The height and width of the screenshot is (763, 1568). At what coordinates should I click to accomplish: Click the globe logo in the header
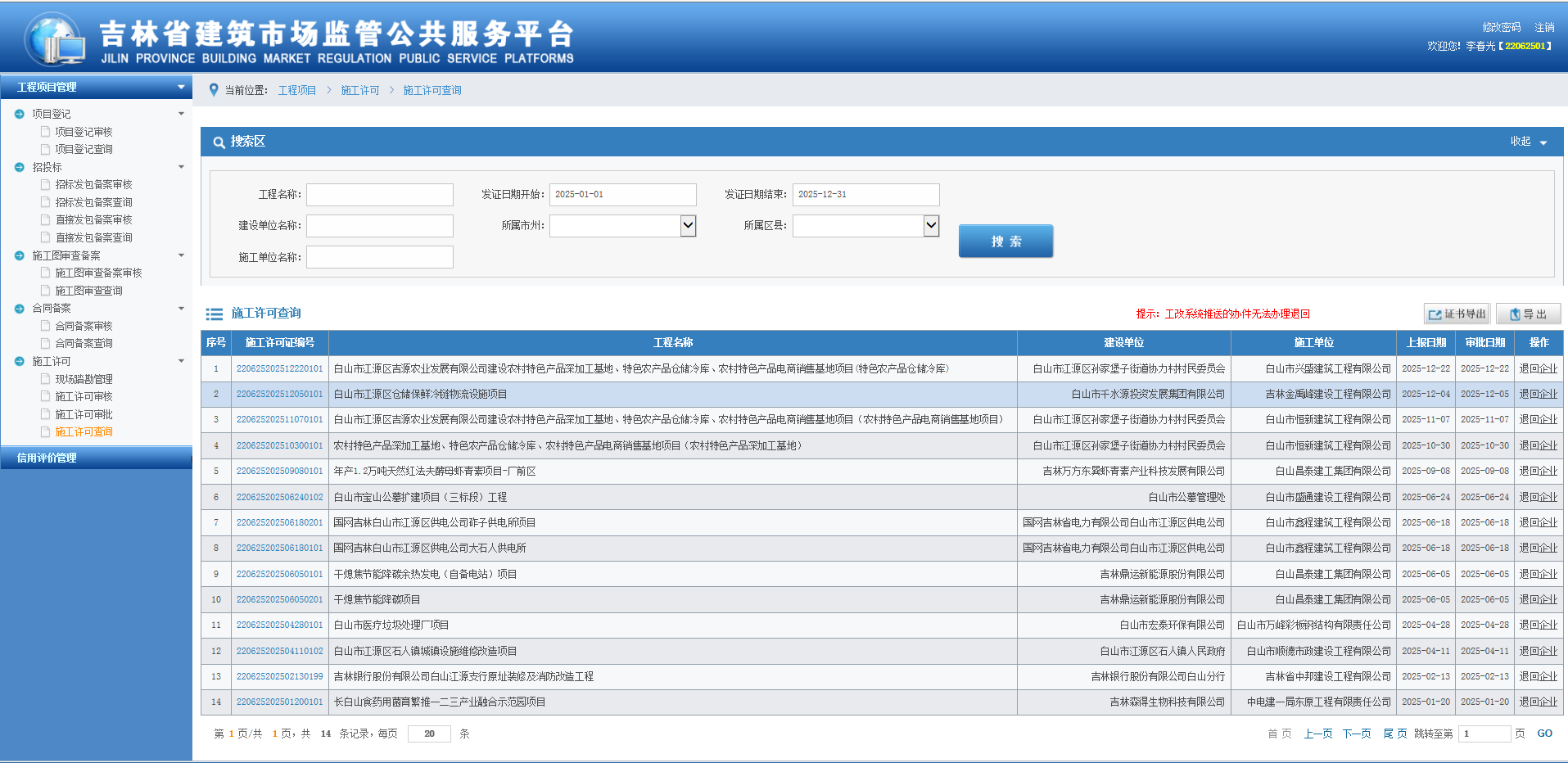pos(54,39)
